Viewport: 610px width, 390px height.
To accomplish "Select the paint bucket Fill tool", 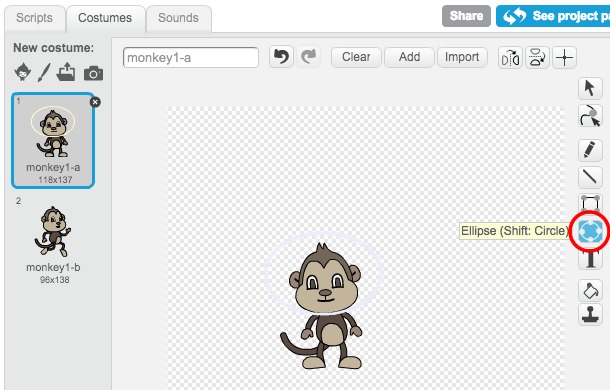I will (x=590, y=290).
